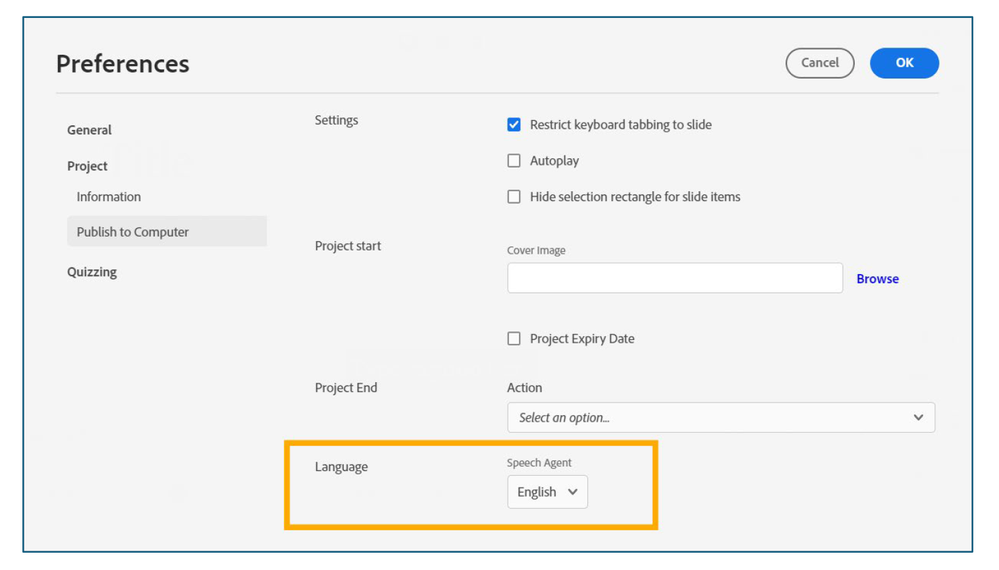The image size is (999, 570).
Task: Click the chevron arrow beside English
Action: [x=573, y=492]
